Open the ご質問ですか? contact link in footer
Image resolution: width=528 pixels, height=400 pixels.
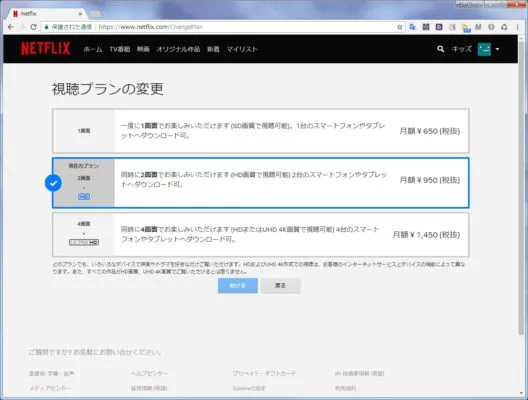pos(95,352)
